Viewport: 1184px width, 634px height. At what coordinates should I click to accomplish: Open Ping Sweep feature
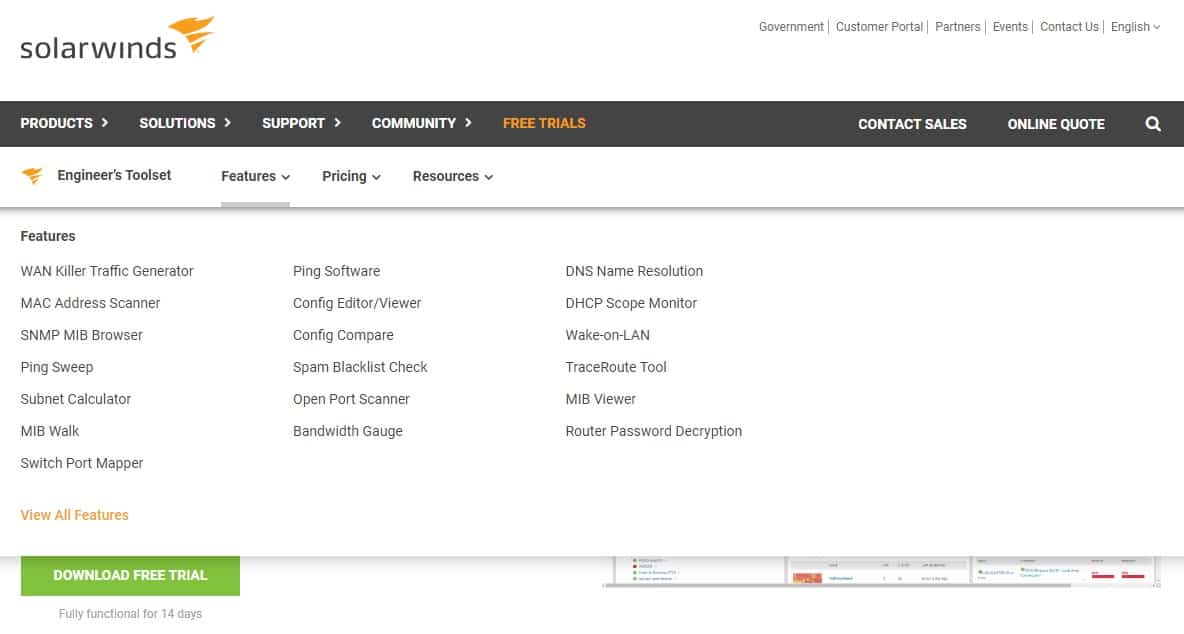(57, 368)
